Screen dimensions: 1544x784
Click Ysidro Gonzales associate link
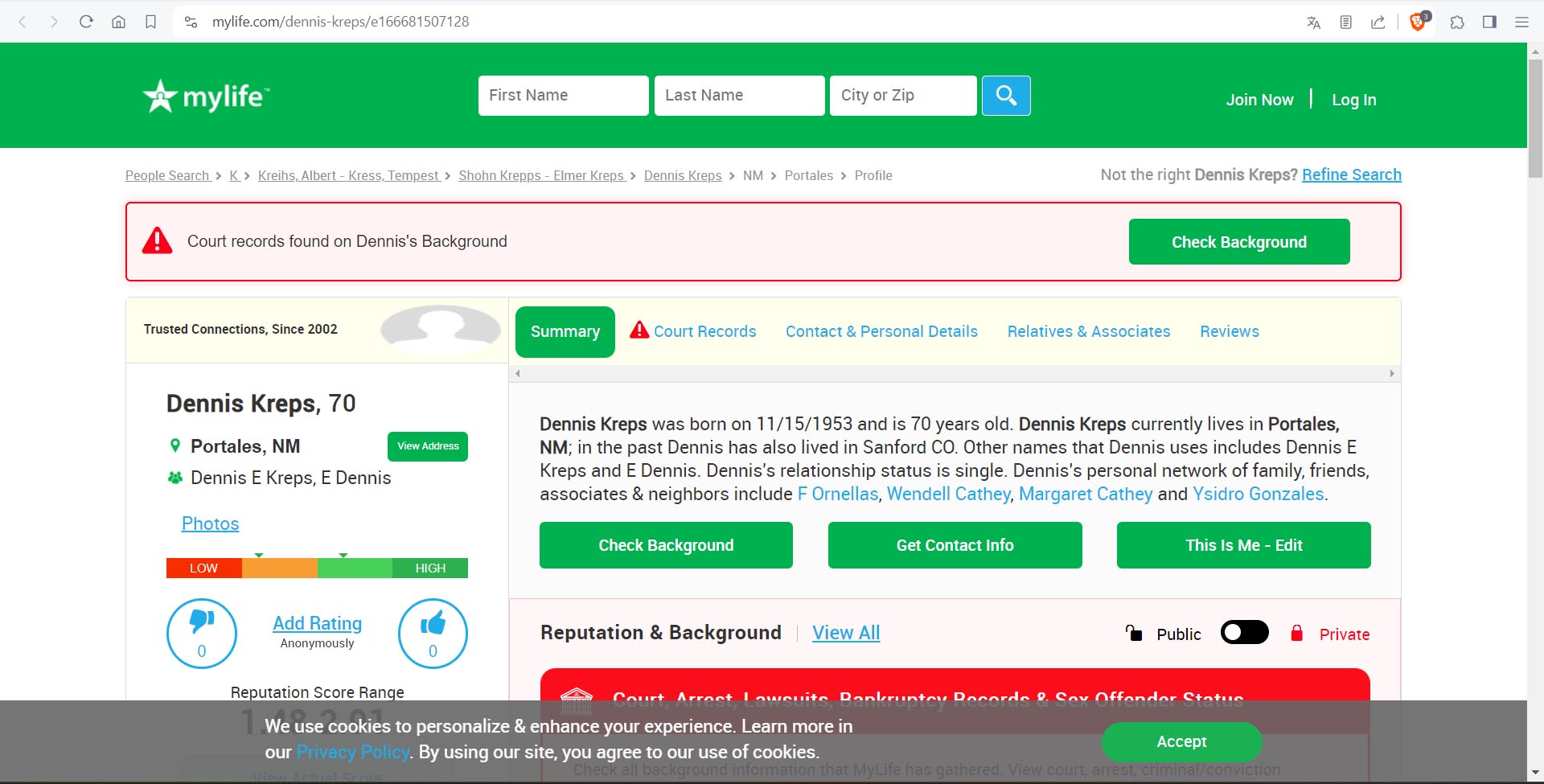(x=1258, y=494)
